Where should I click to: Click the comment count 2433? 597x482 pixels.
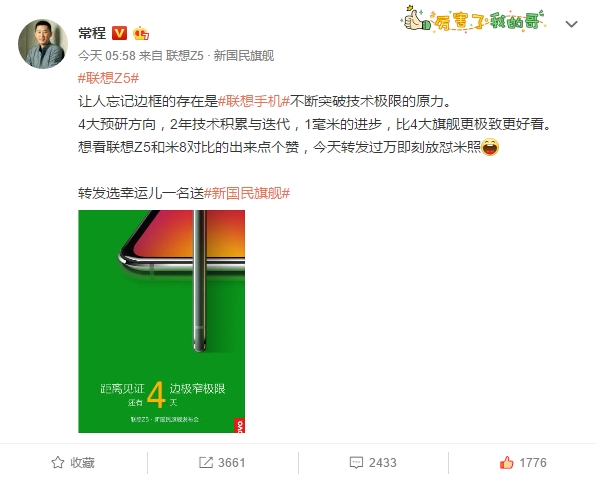pyautogui.click(x=383, y=463)
